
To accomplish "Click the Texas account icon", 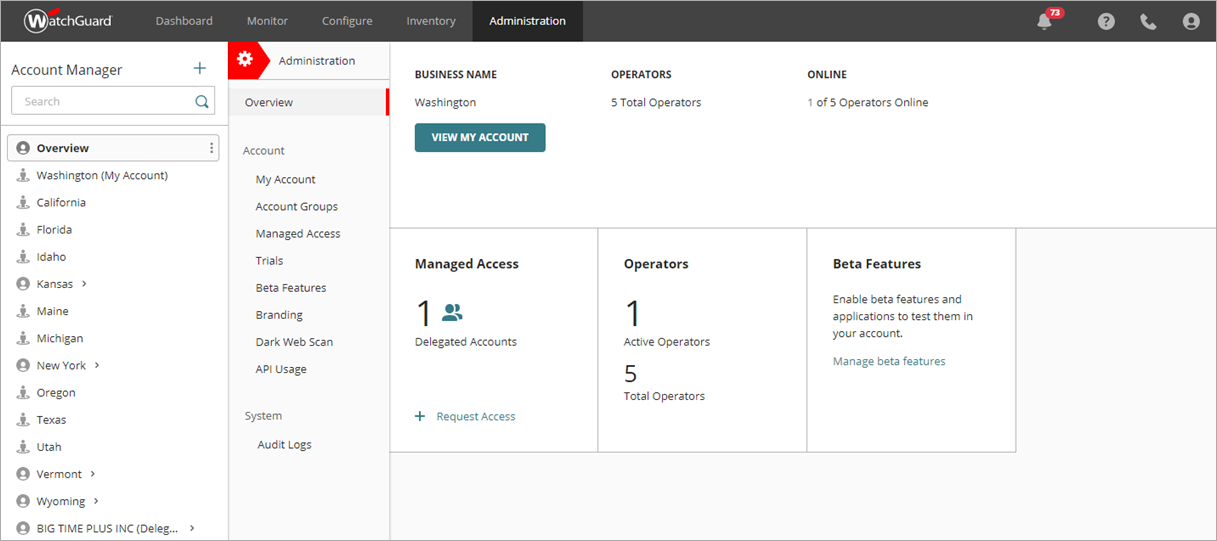I will (x=23, y=420).
